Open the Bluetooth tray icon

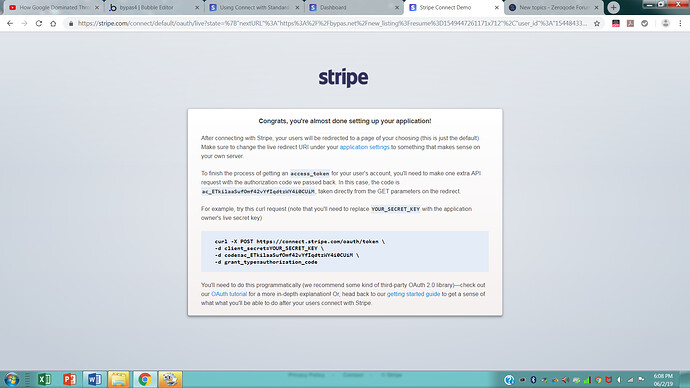point(533,380)
